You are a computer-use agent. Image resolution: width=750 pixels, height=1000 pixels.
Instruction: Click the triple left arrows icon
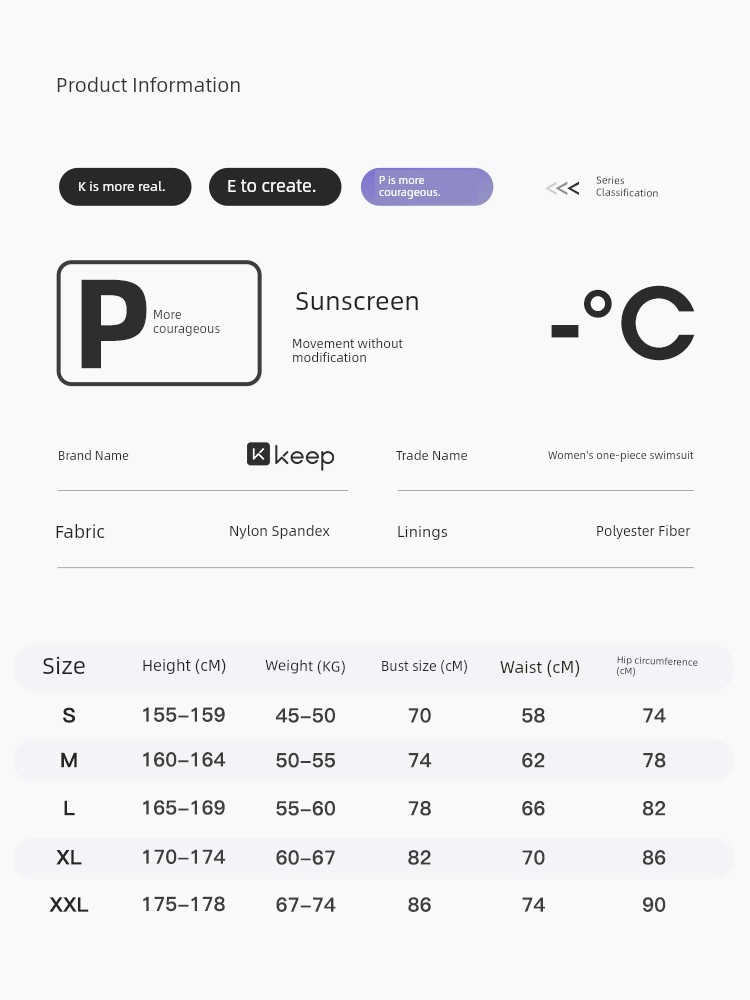point(562,188)
